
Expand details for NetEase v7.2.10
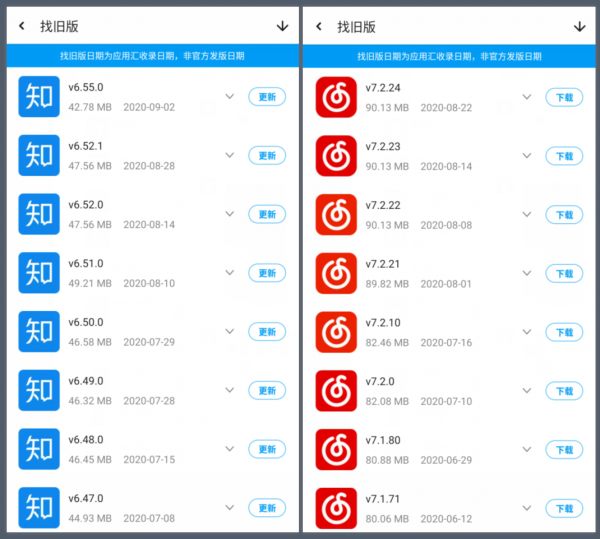coord(527,332)
